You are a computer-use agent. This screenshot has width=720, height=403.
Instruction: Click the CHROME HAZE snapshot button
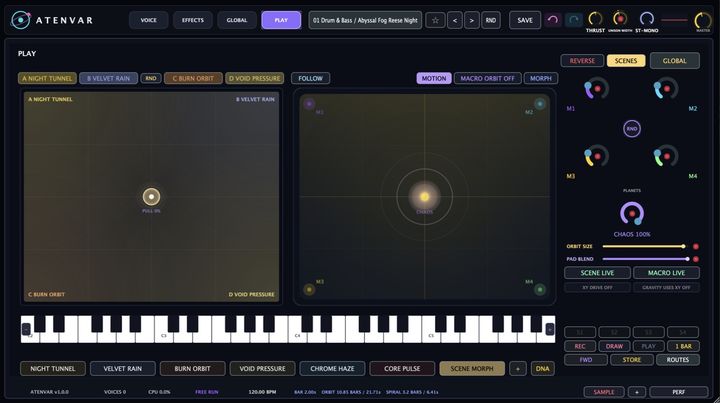[332, 369]
